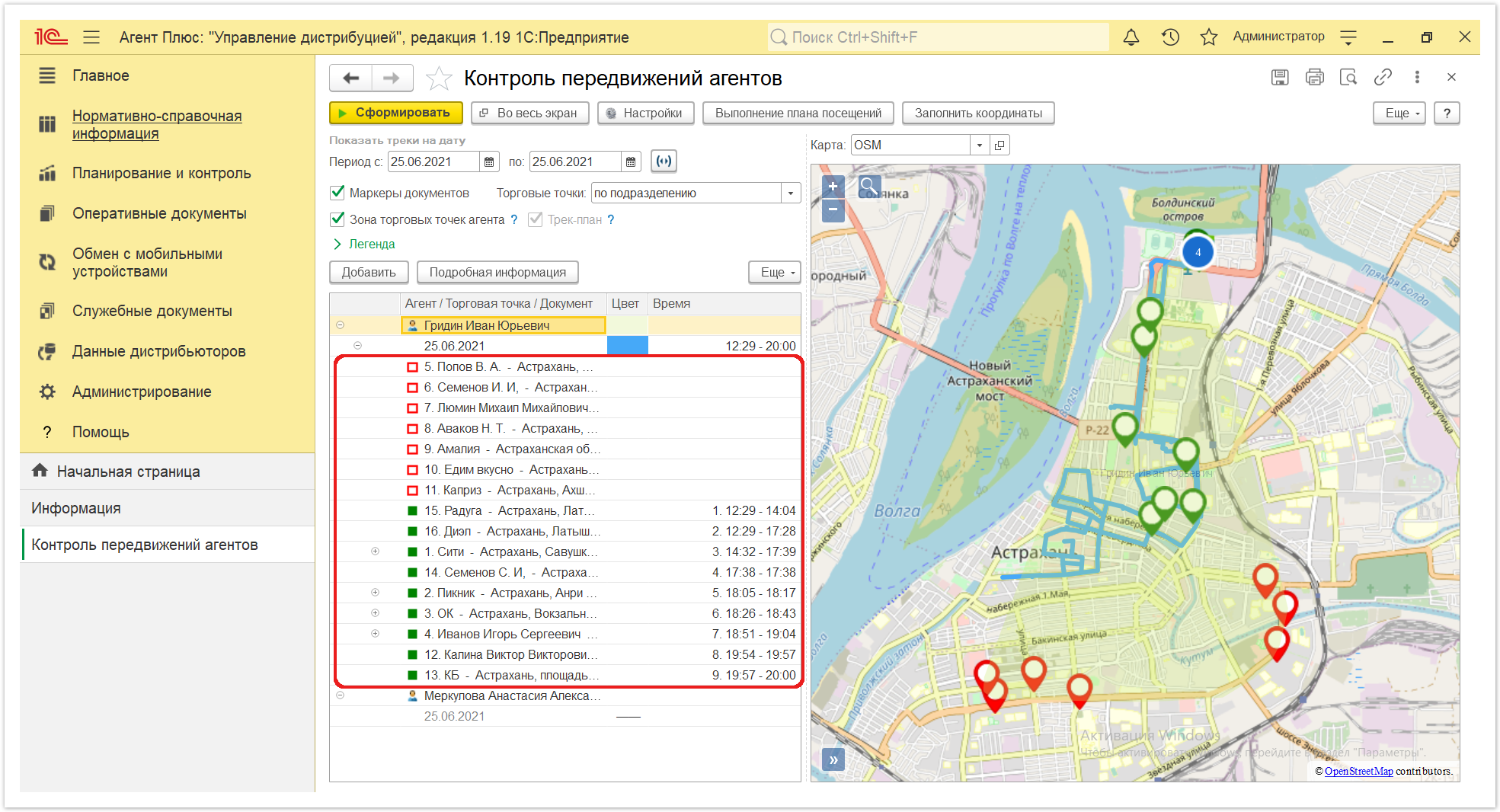Toggle red marker for 6. Семенов И. И.
The image size is (1500, 812).
click(x=412, y=388)
